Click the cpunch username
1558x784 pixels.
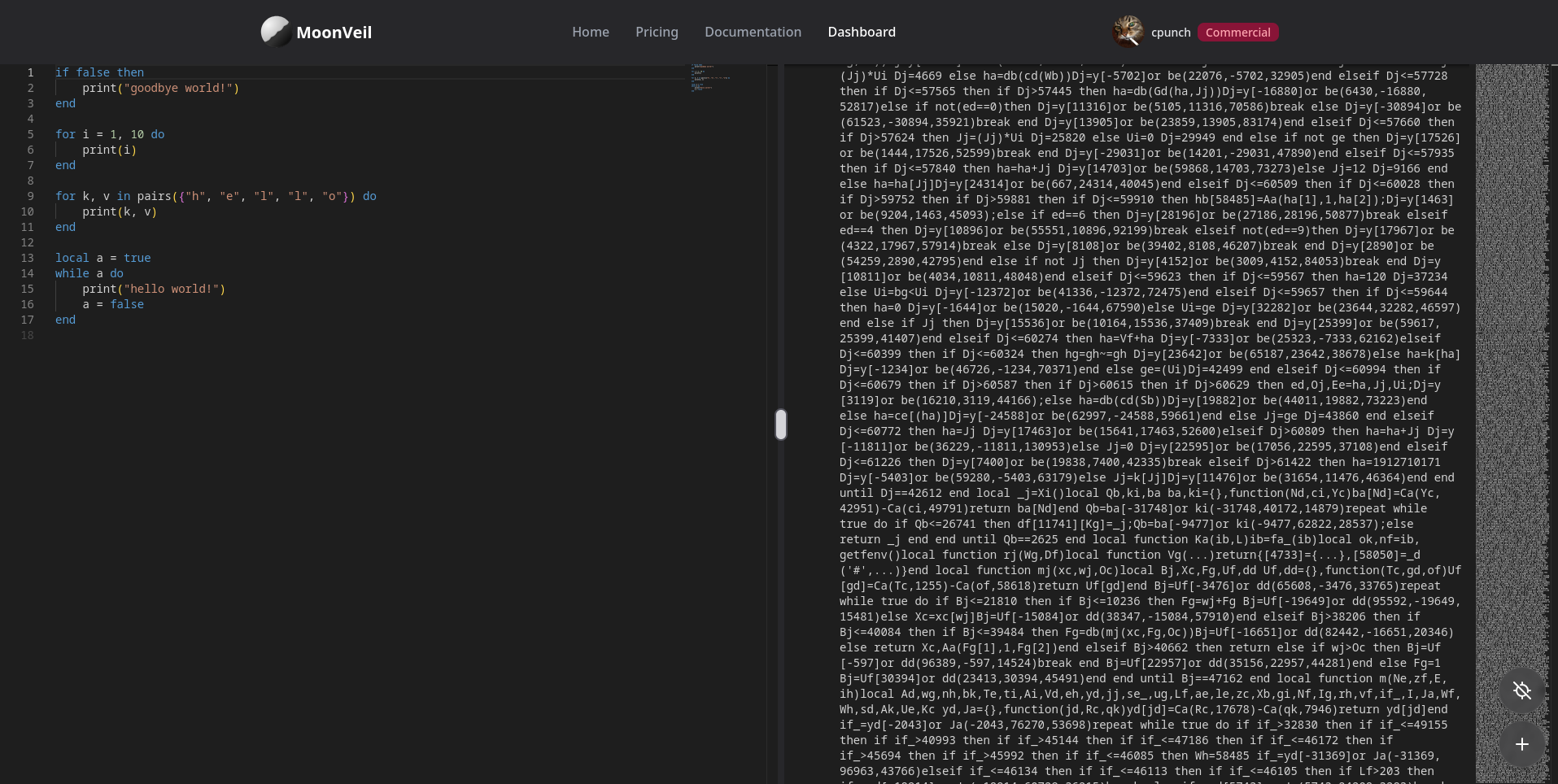pyautogui.click(x=1171, y=33)
